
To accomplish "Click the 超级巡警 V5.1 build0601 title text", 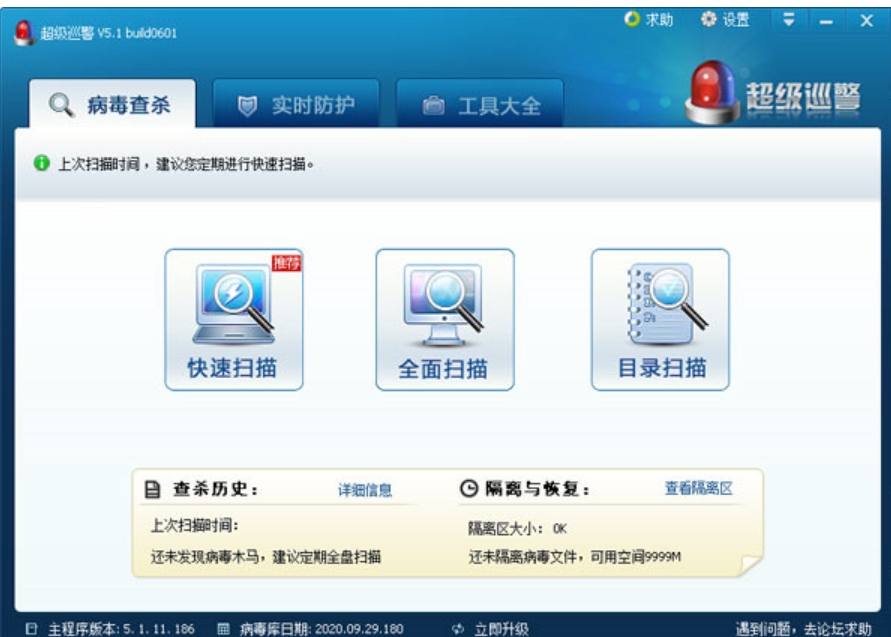I will pyautogui.click(x=109, y=33).
